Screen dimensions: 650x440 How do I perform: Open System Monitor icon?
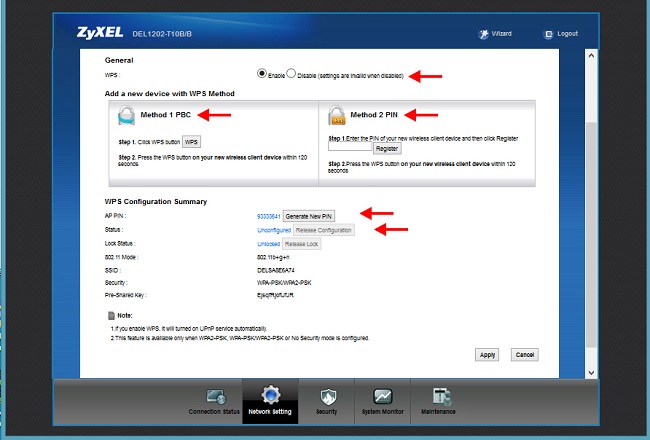[x=382, y=396]
